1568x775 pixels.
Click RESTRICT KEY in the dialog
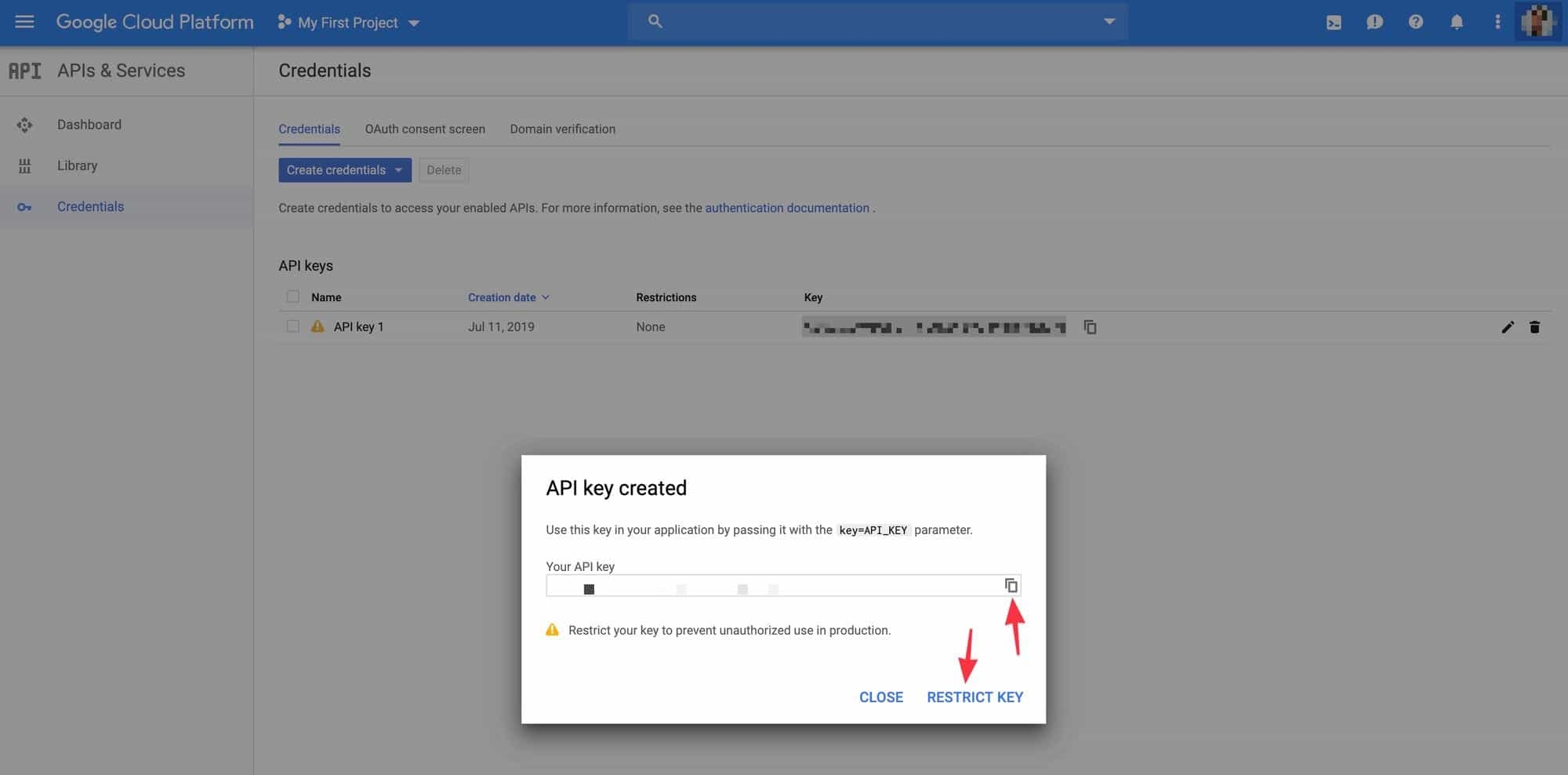[975, 697]
